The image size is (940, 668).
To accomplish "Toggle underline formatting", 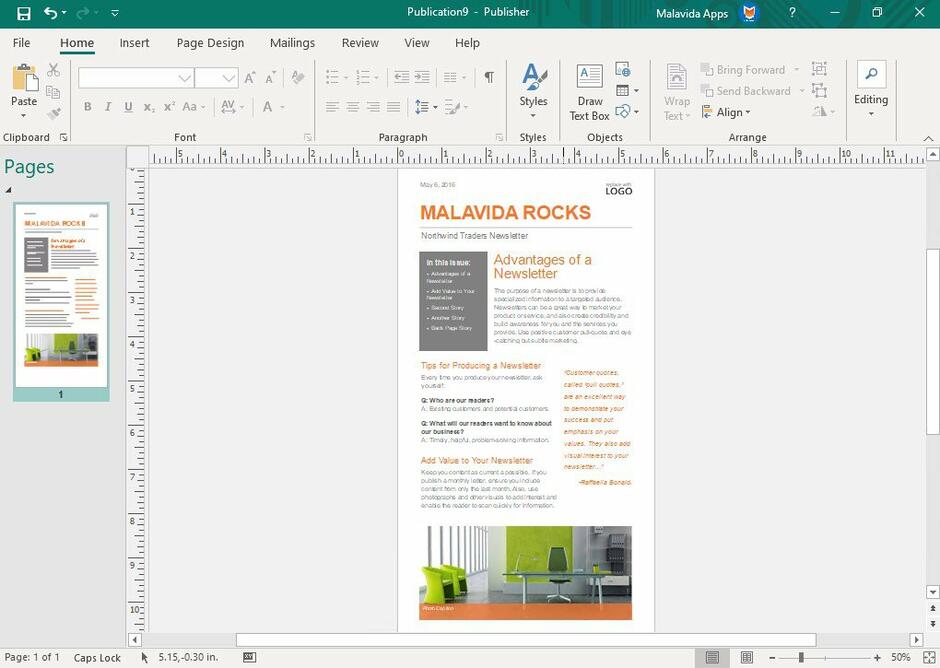I will 128,107.
